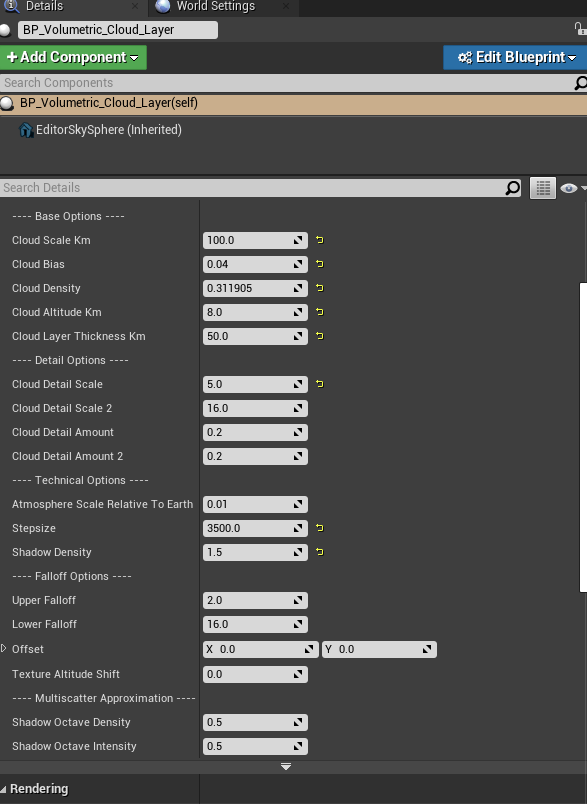Image resolution: width=587 pixels, height=804 pixels.
Task: Close the World Settings tab
Action: (286, 6)
